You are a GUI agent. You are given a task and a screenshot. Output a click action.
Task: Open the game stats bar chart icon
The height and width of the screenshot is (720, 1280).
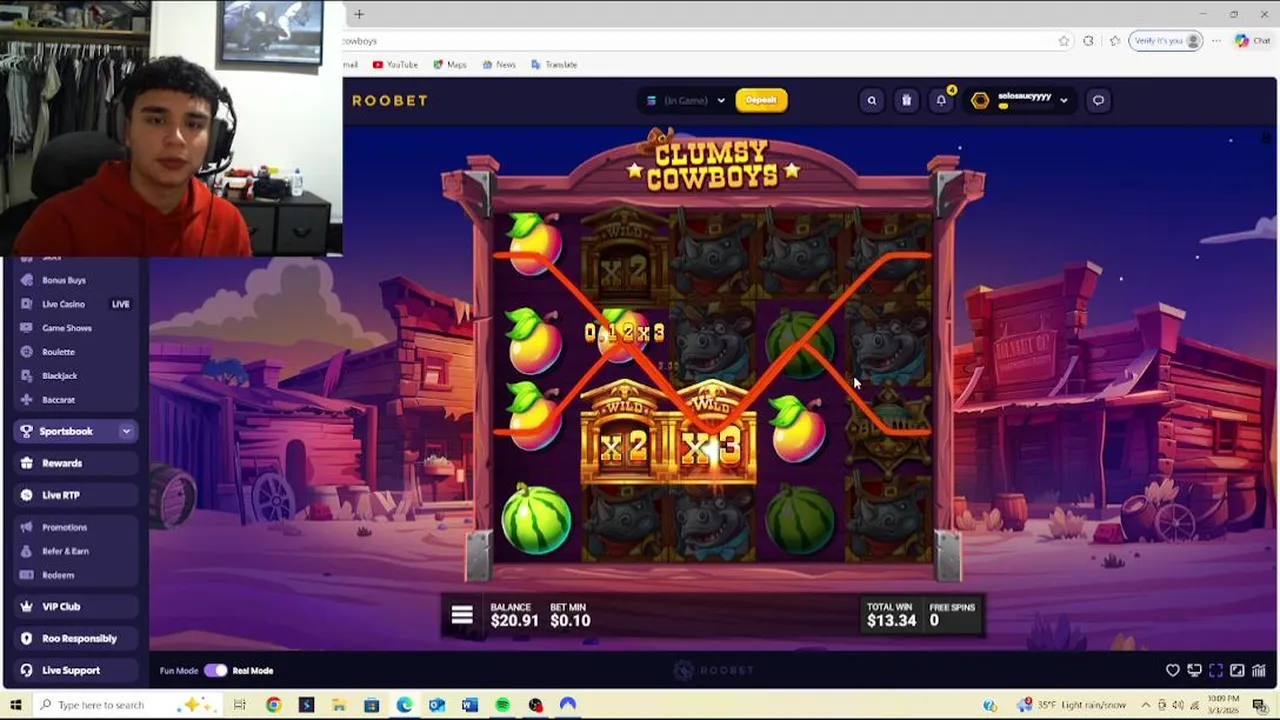coord(1259,671)
